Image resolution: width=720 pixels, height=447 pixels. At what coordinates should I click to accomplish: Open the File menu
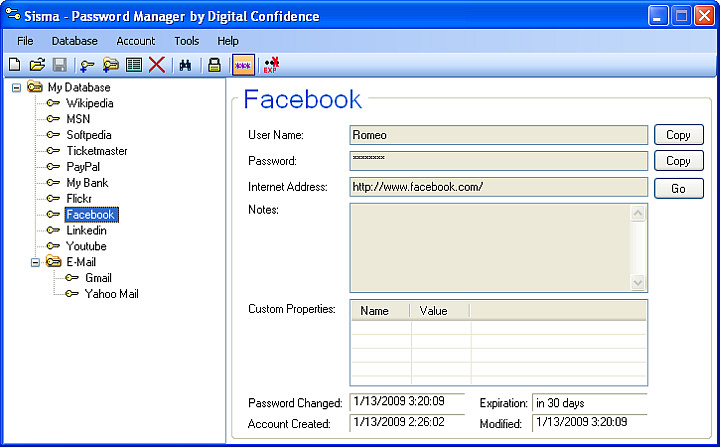(x=25, y=41)
